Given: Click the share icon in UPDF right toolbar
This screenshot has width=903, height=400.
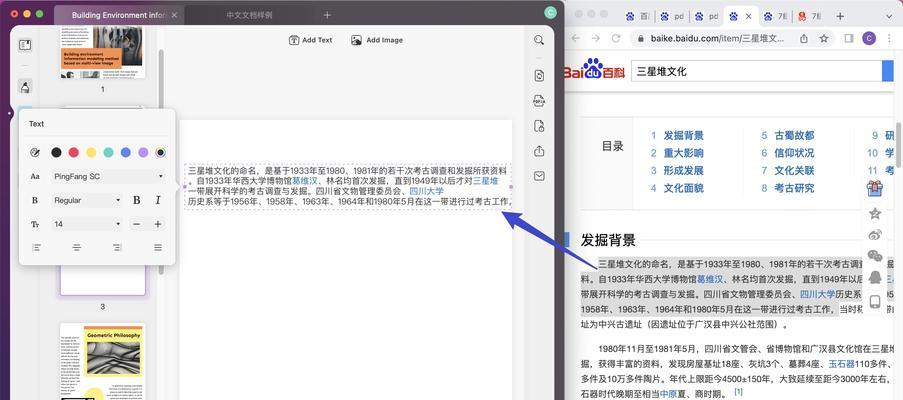Looking at the screenshot, I should [539, 151].
